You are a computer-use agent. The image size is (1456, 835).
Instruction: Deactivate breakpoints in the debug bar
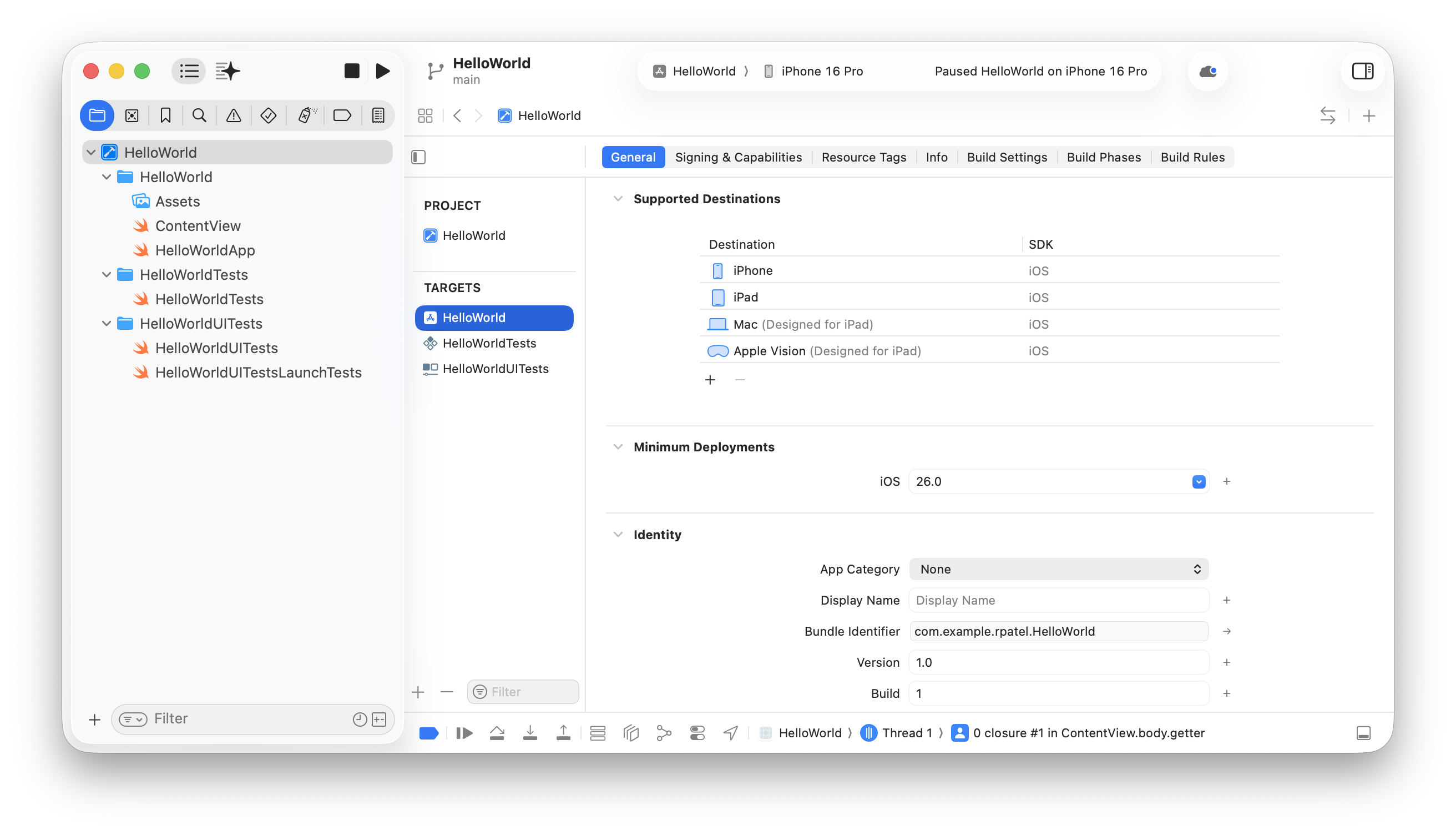click(x=428, y=733)
